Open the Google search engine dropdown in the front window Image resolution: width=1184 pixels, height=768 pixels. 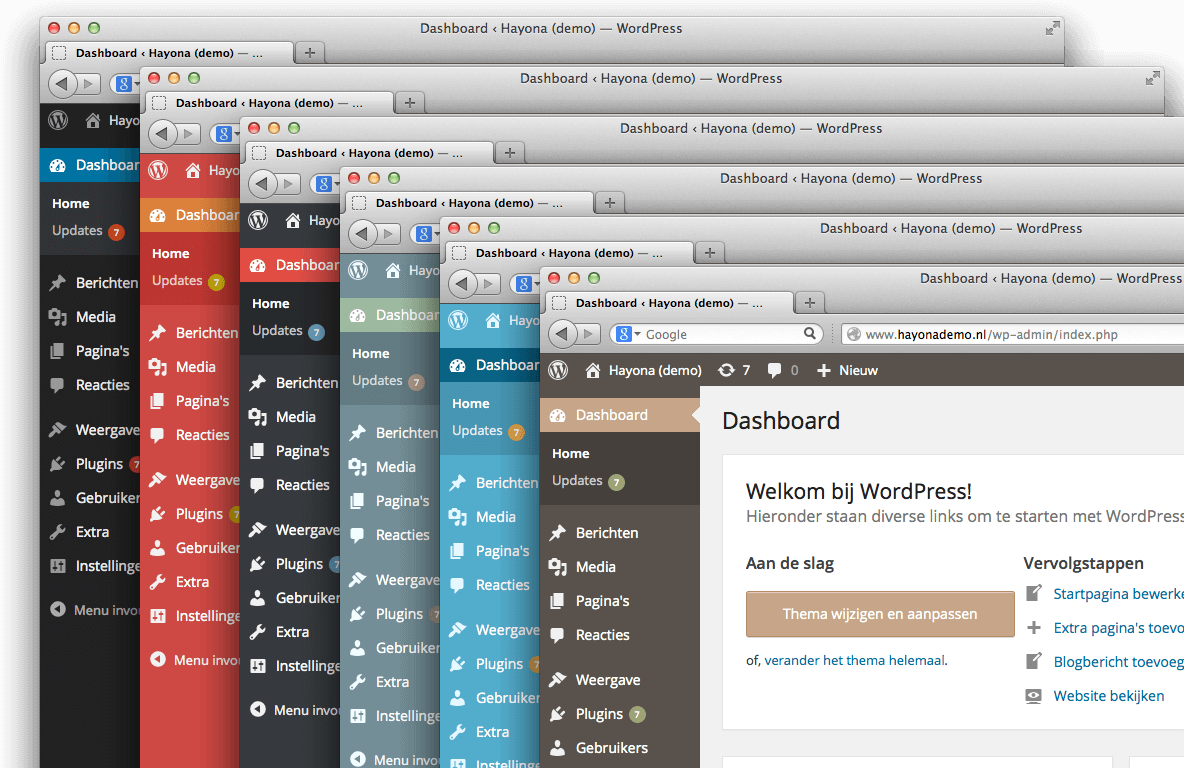pyautogui.click(x=628, y=334)
